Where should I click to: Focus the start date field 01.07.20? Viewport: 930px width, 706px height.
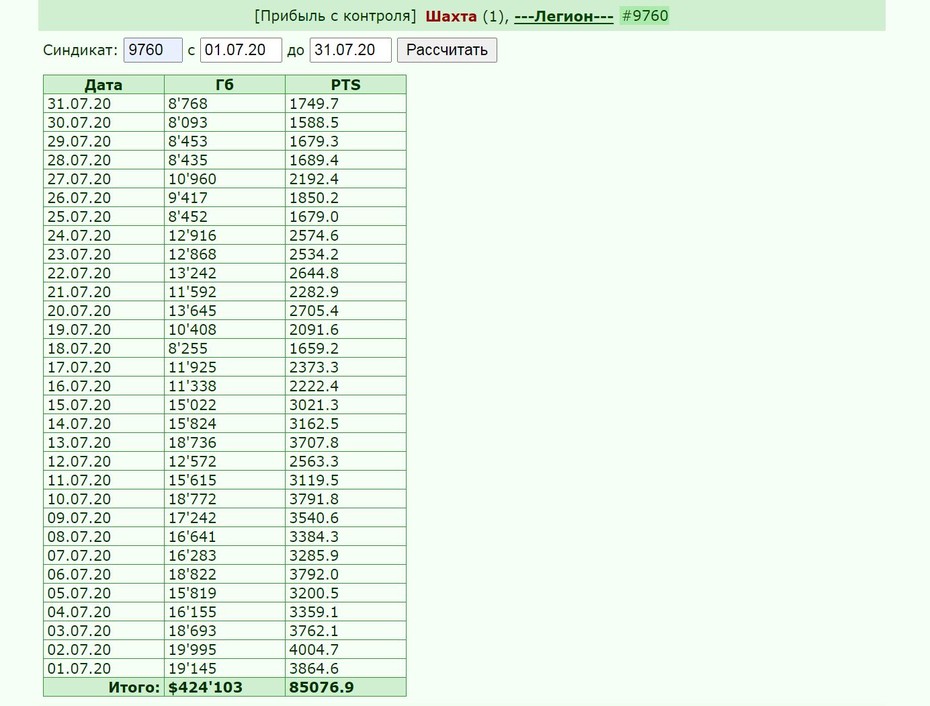(x=241, y=50)
